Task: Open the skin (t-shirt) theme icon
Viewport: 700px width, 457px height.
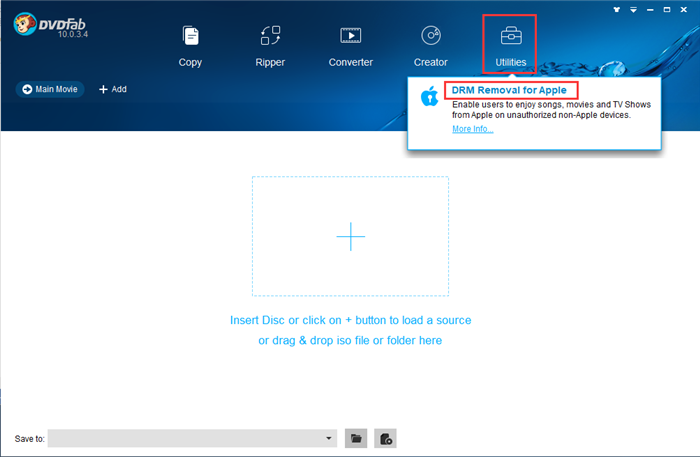Action: 615,8
